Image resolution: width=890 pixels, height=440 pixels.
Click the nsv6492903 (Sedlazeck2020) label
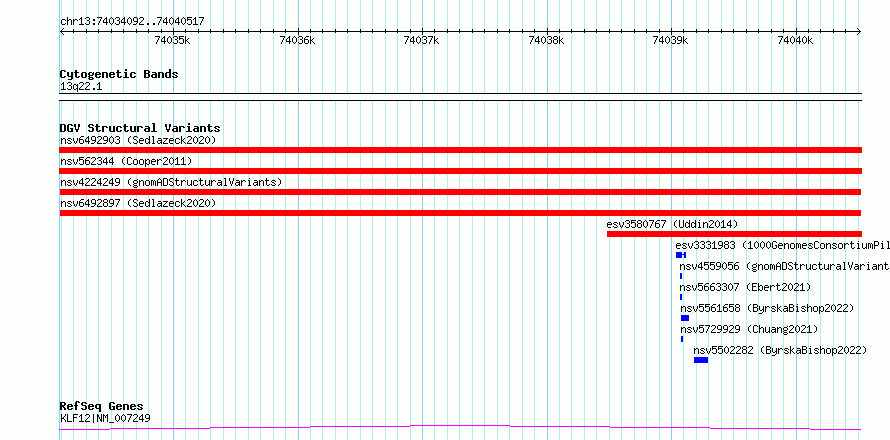tap(138, 140)
